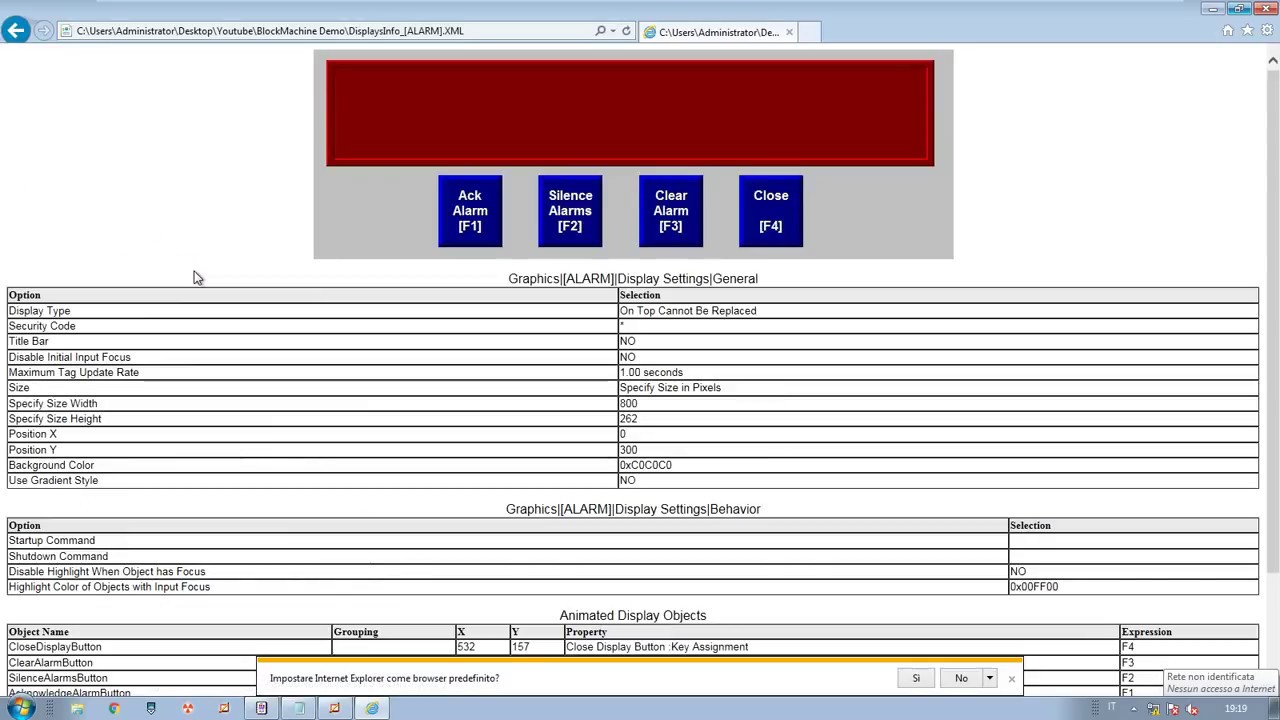Click 'ClearAlarmButton' object name
The image size is (1280, 720).
(x=51, y=663)
